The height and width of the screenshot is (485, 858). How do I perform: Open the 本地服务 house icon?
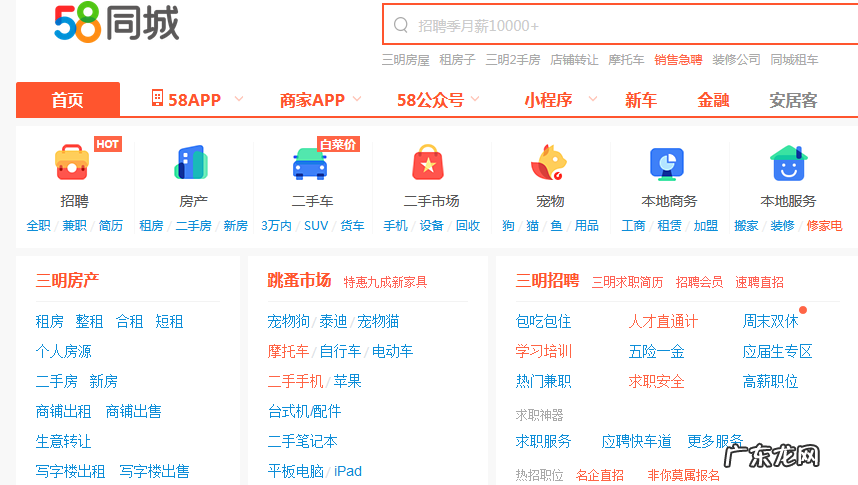(789, 163)
